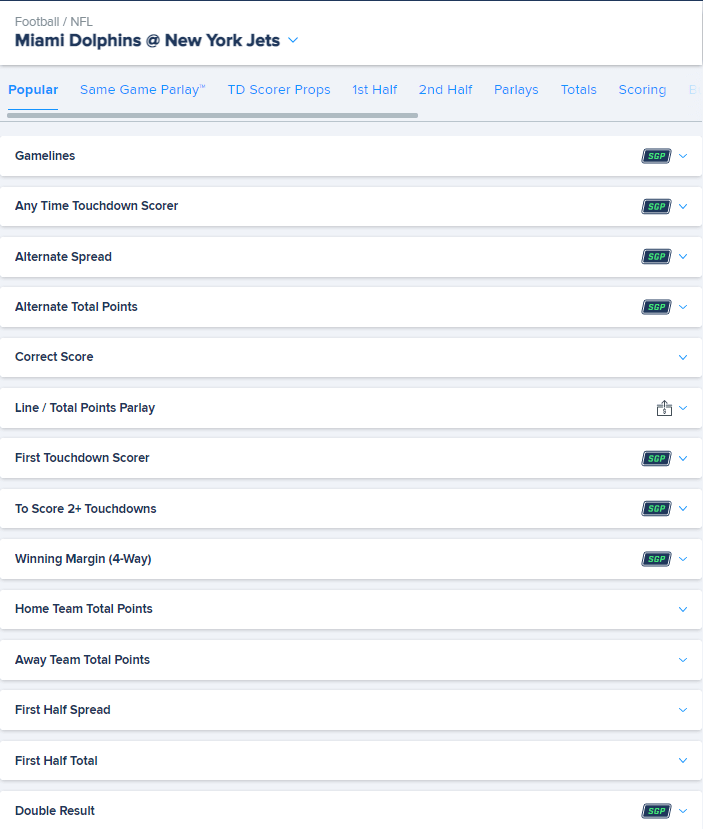Expand the Alternate Spread chevron
Image resolution: width=703 pixels, height=829 pixels.
pyautogui.click(x=683, y=256)
